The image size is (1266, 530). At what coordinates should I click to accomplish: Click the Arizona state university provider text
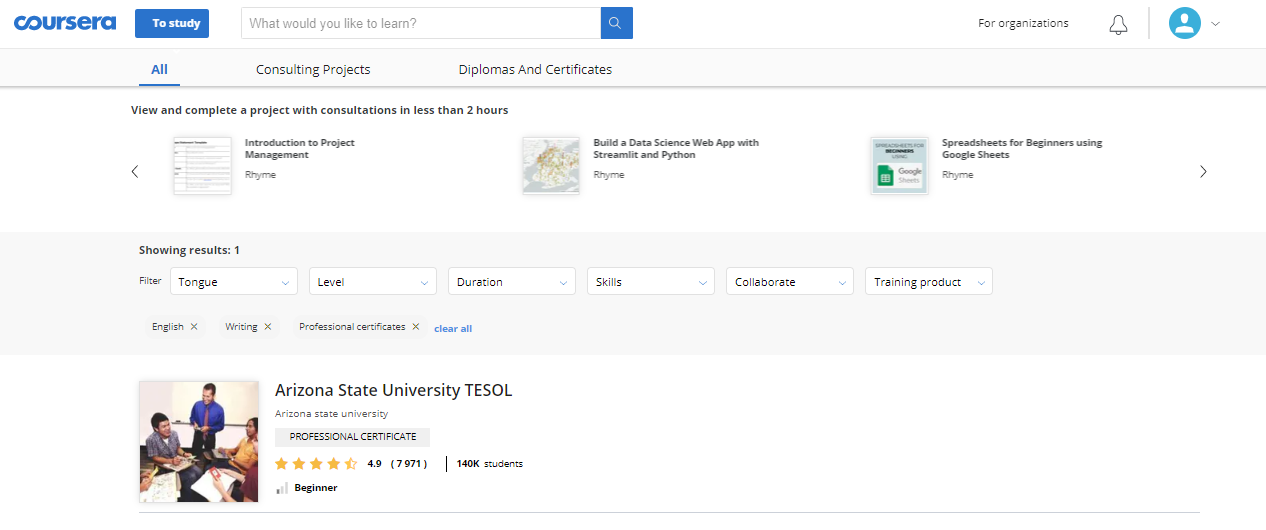pos(332,413)
